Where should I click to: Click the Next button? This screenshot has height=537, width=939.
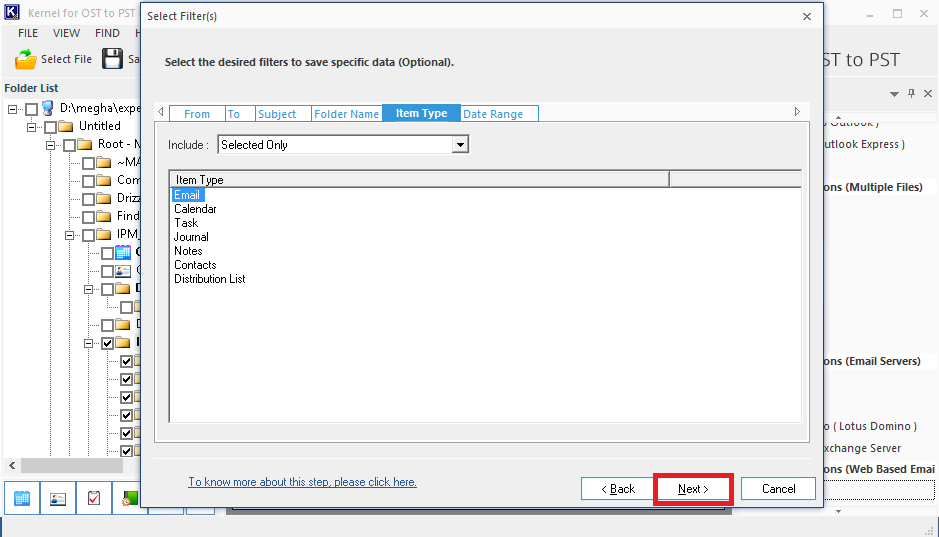[693, 489]
